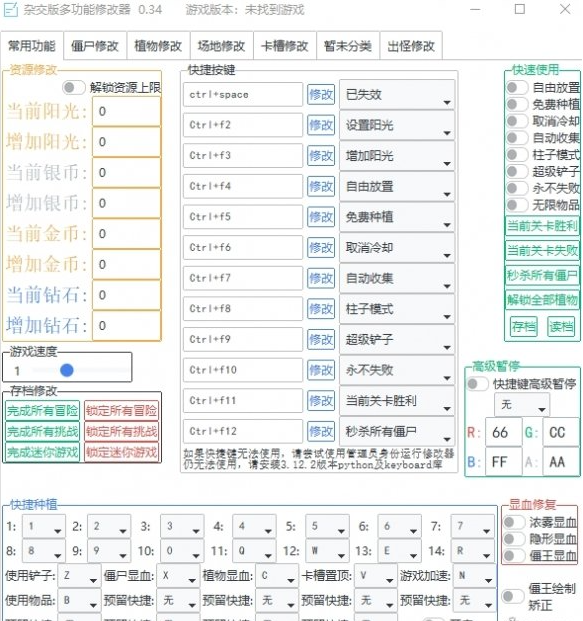
Task: Click the 当前钻石 value field
Action: coord(126,295)
